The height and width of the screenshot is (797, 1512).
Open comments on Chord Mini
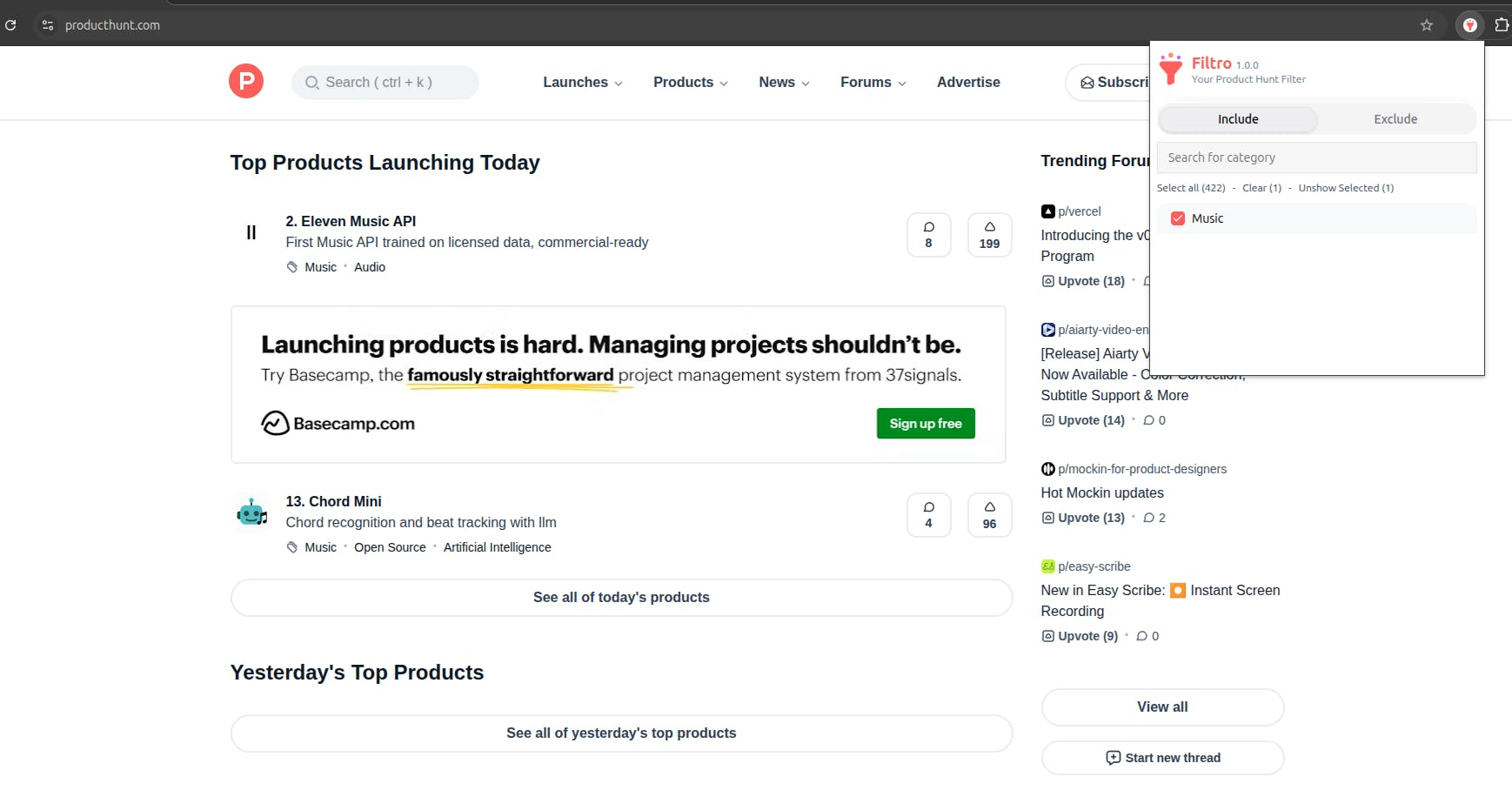929,515
